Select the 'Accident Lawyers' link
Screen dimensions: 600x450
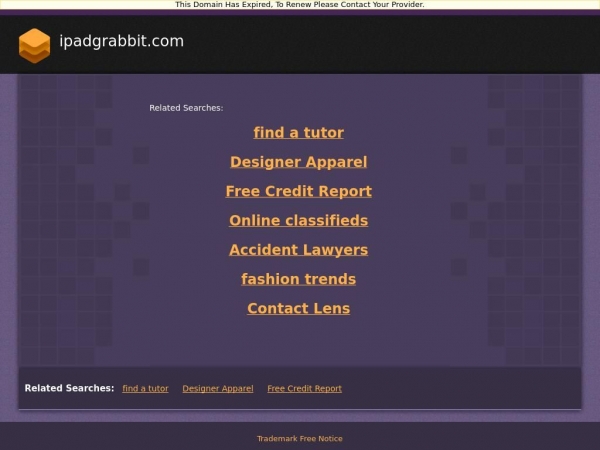click(x=298, y=249)
